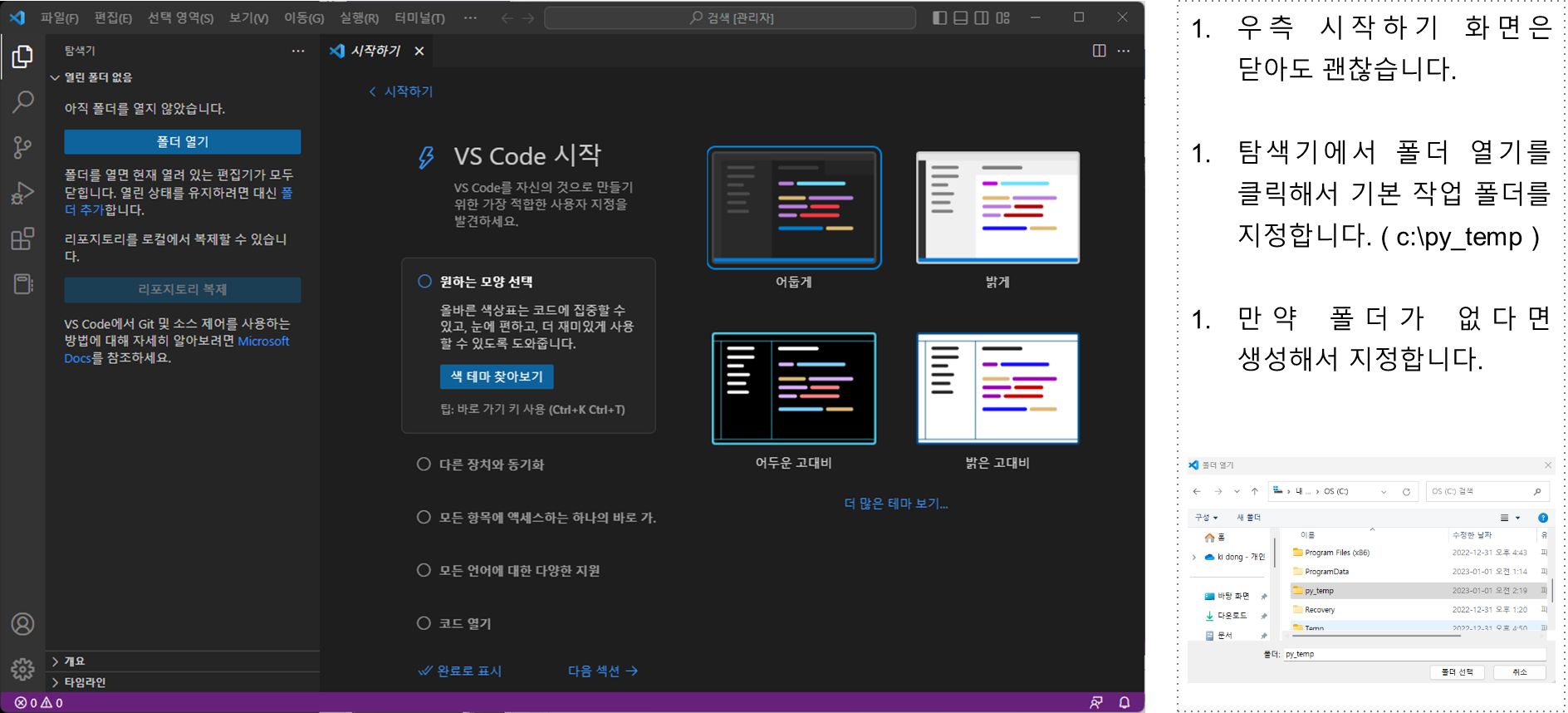Toggle secondary sidebar layout icon

click(981, 17)
